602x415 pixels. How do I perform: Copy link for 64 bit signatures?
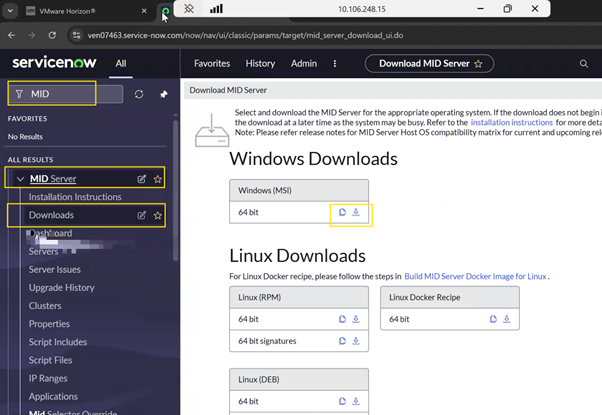point(342,341)
